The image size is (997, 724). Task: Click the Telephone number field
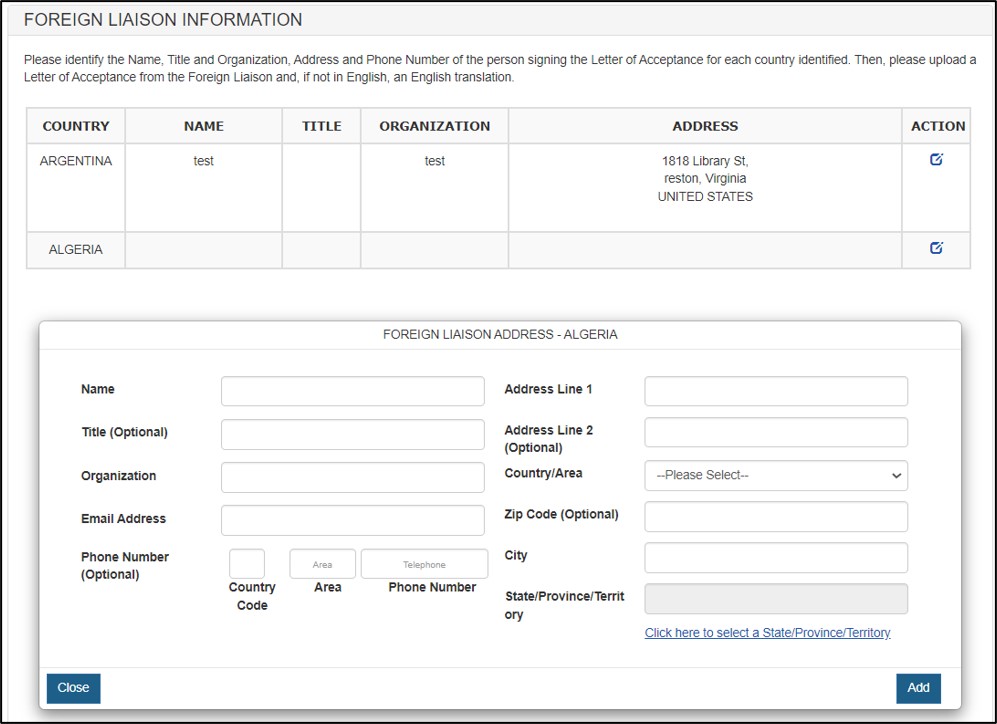click(x=424, y=564)
